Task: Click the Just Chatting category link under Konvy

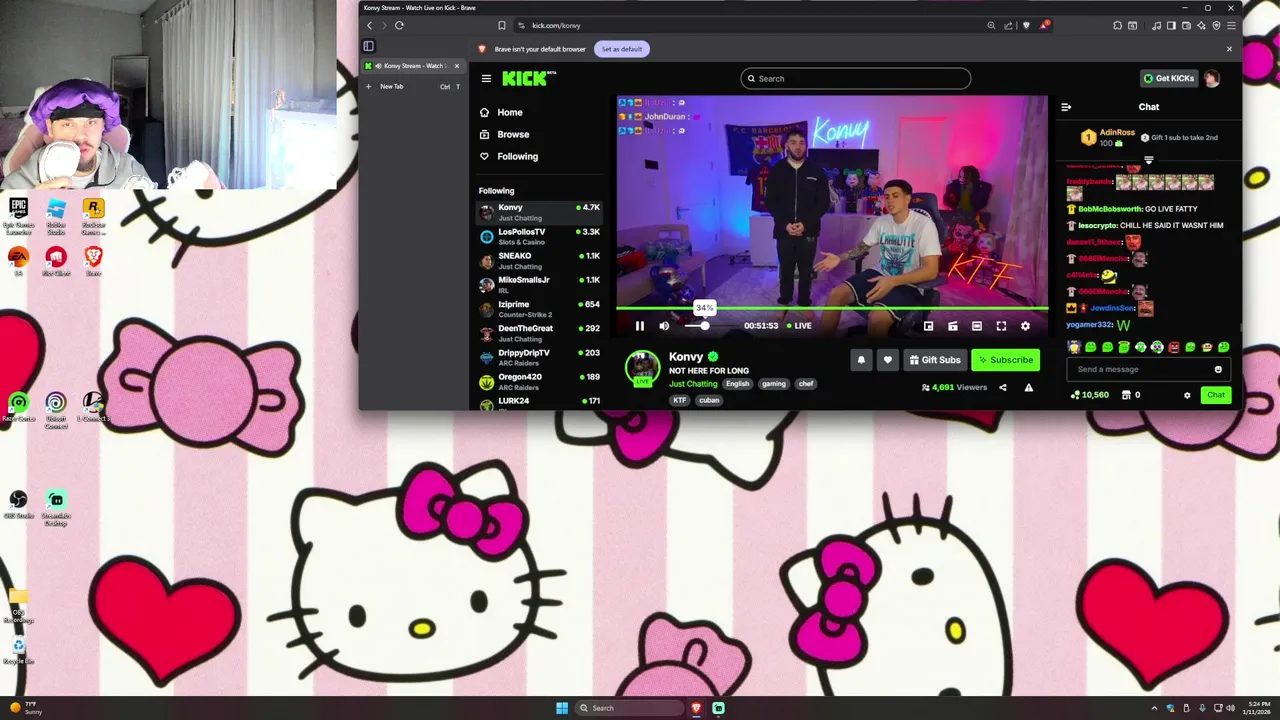Action: pos(693,384)
